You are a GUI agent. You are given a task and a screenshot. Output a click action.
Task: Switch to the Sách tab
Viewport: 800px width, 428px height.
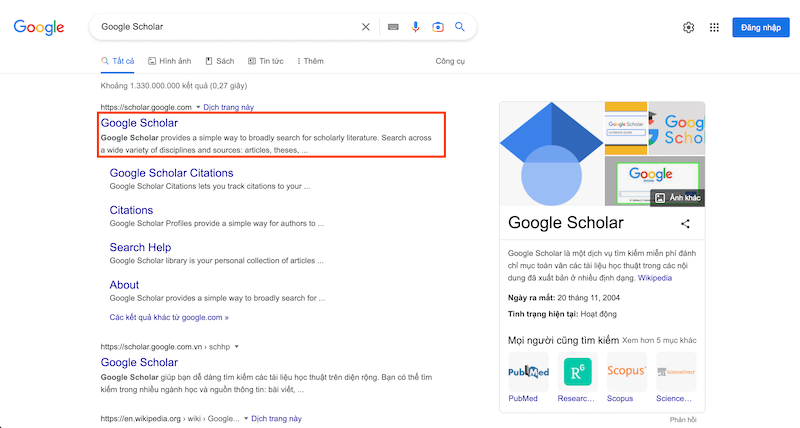pos(219,61)
